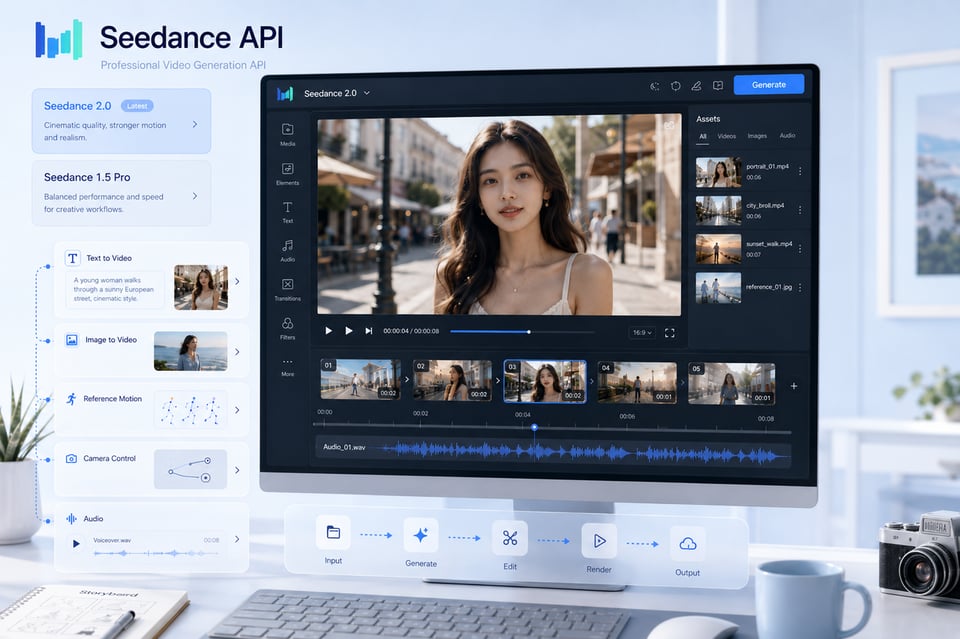Screen dimensions: 960x639
Task: Click the Voiceover.wav audio progress bar
Action: click(x=156, y=553)
